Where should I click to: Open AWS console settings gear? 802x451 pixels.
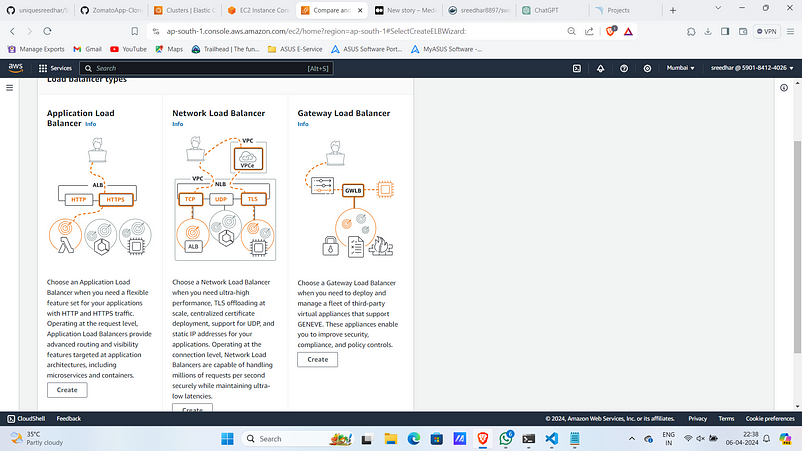click(647, 68)
